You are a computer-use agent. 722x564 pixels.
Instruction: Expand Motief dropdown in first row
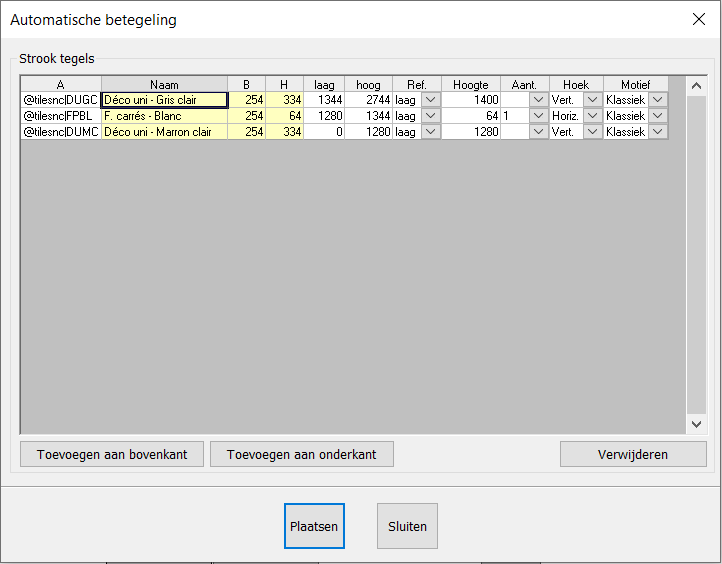click(x=658, y=100)
